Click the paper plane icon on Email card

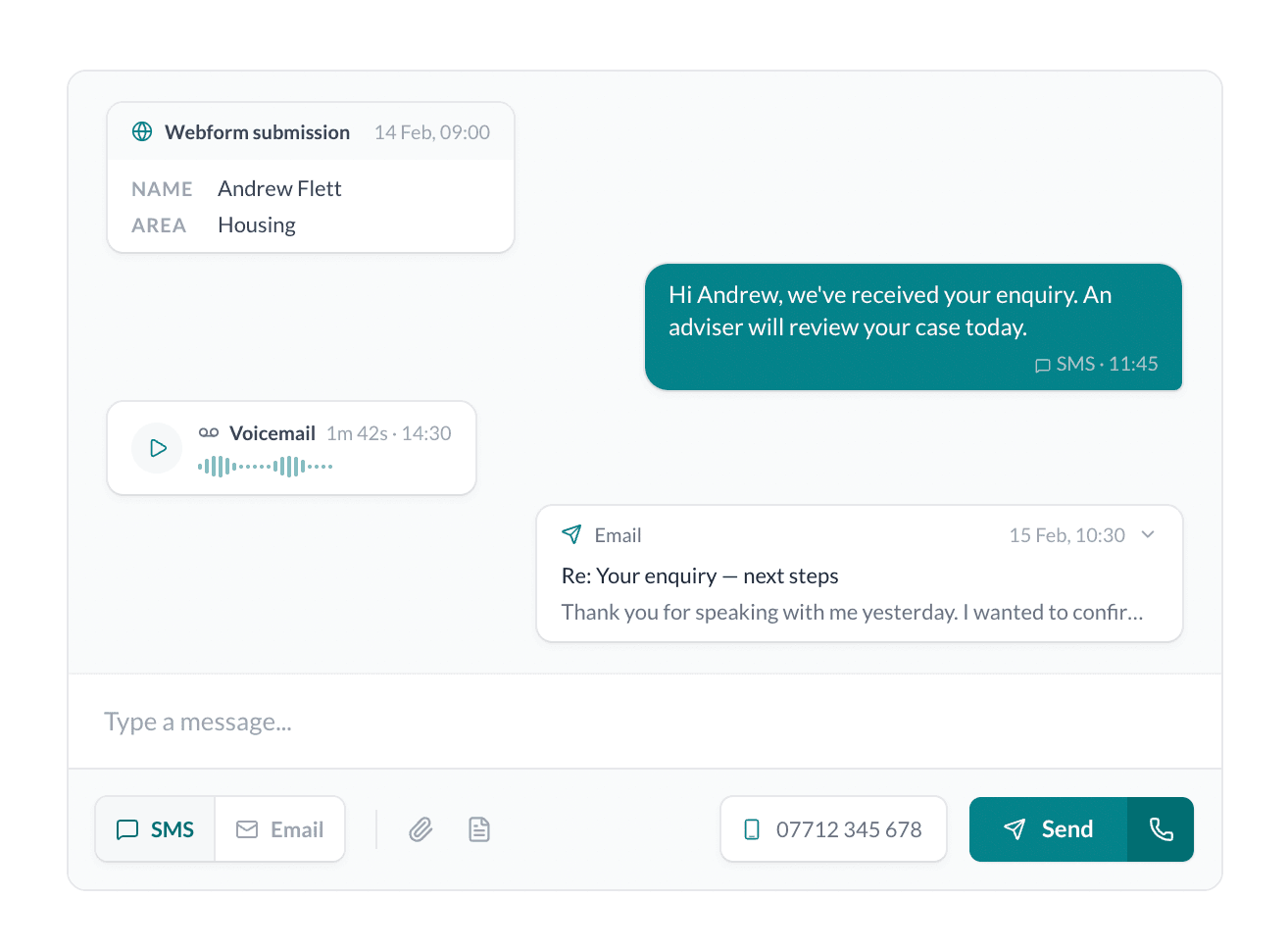[x=571, y=534]
